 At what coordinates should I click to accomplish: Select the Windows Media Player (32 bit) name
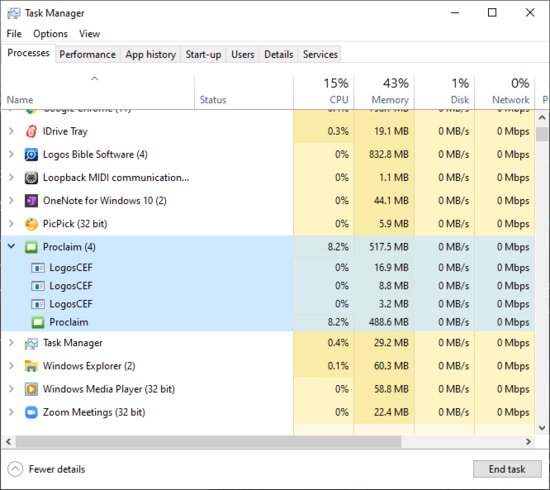pyautogui.click(x=109, y=389)
